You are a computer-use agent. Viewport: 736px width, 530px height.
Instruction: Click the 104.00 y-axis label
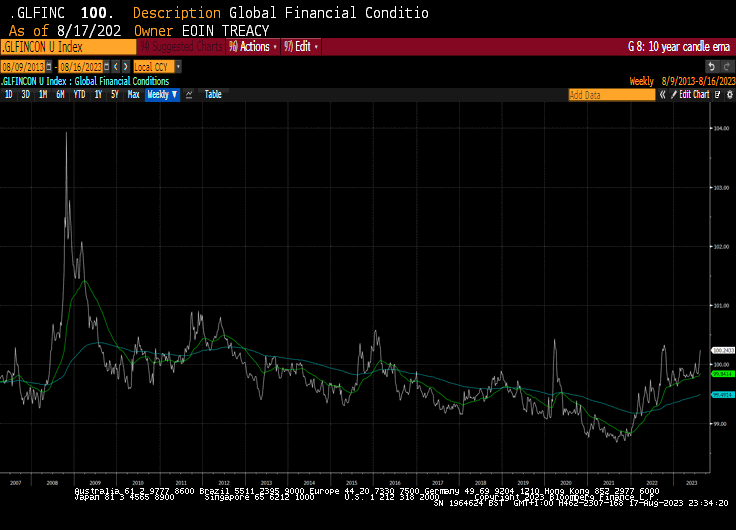[x=721, y=128]
